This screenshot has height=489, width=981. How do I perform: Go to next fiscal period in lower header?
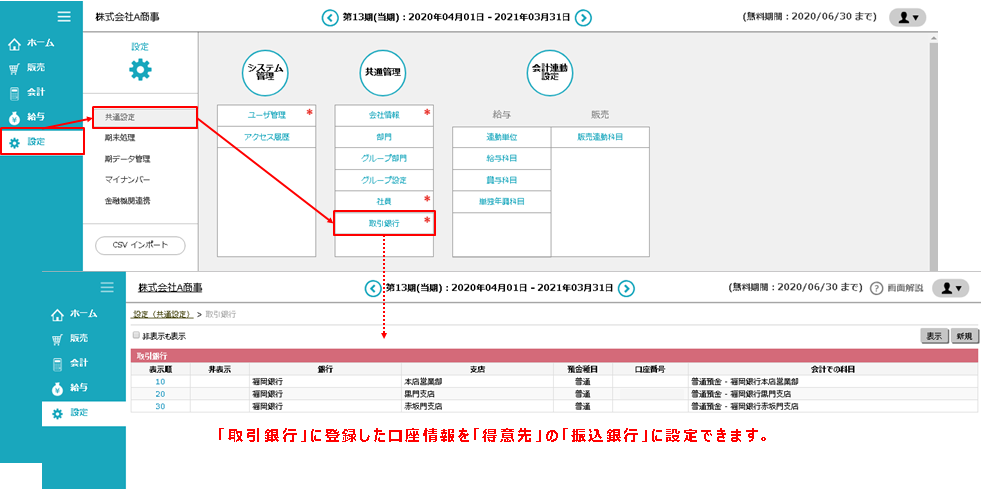(x=626, y=288)
